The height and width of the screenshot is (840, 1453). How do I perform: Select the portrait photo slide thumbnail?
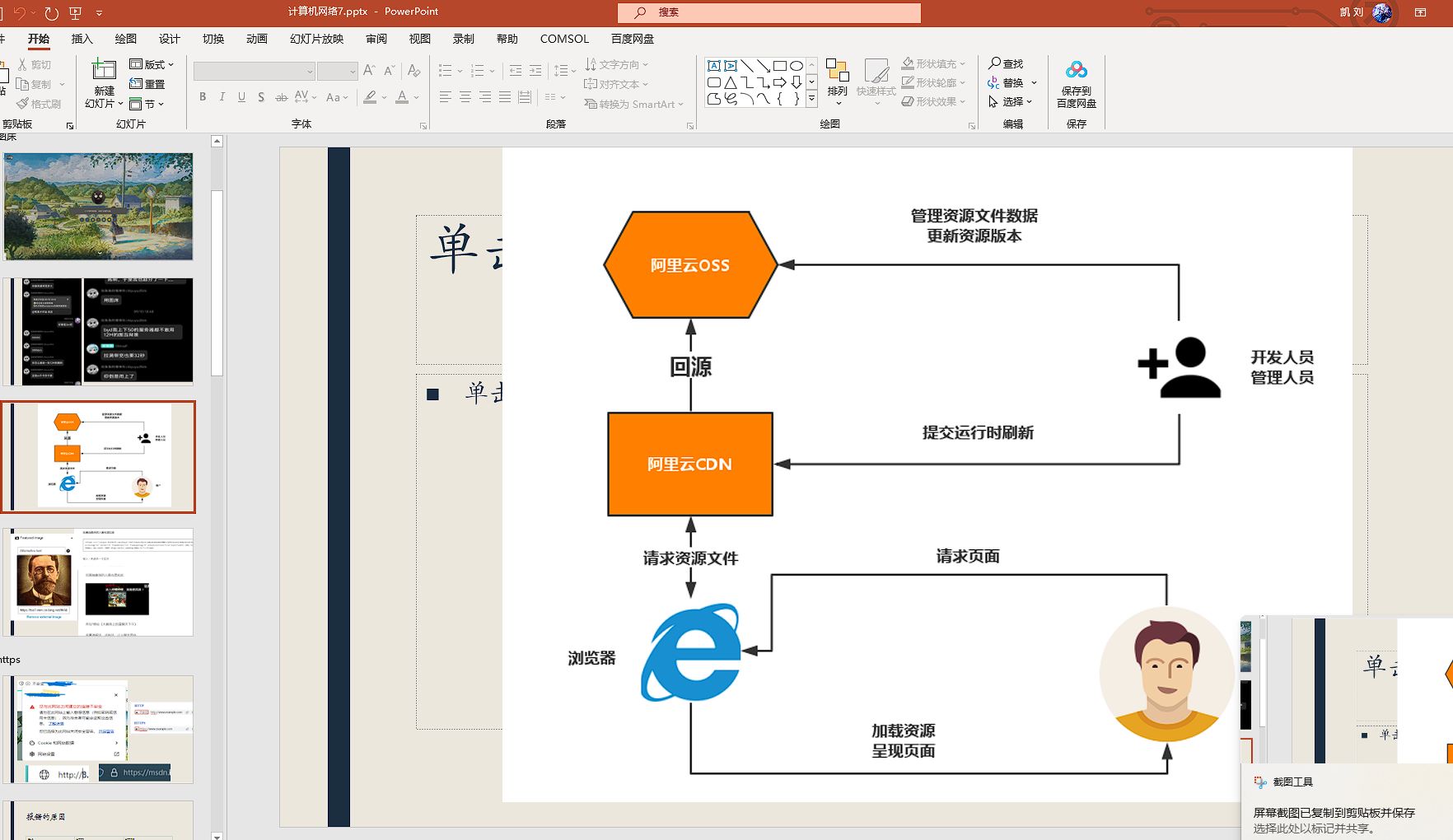pos(98,582)
